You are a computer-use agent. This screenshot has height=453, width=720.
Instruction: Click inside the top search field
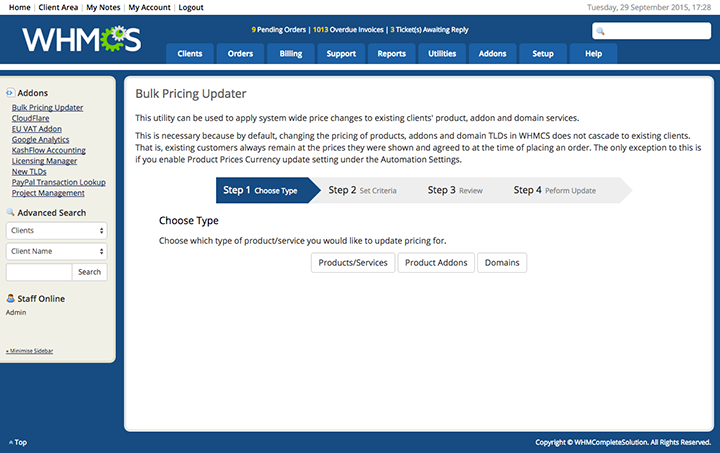pos(652,31)
